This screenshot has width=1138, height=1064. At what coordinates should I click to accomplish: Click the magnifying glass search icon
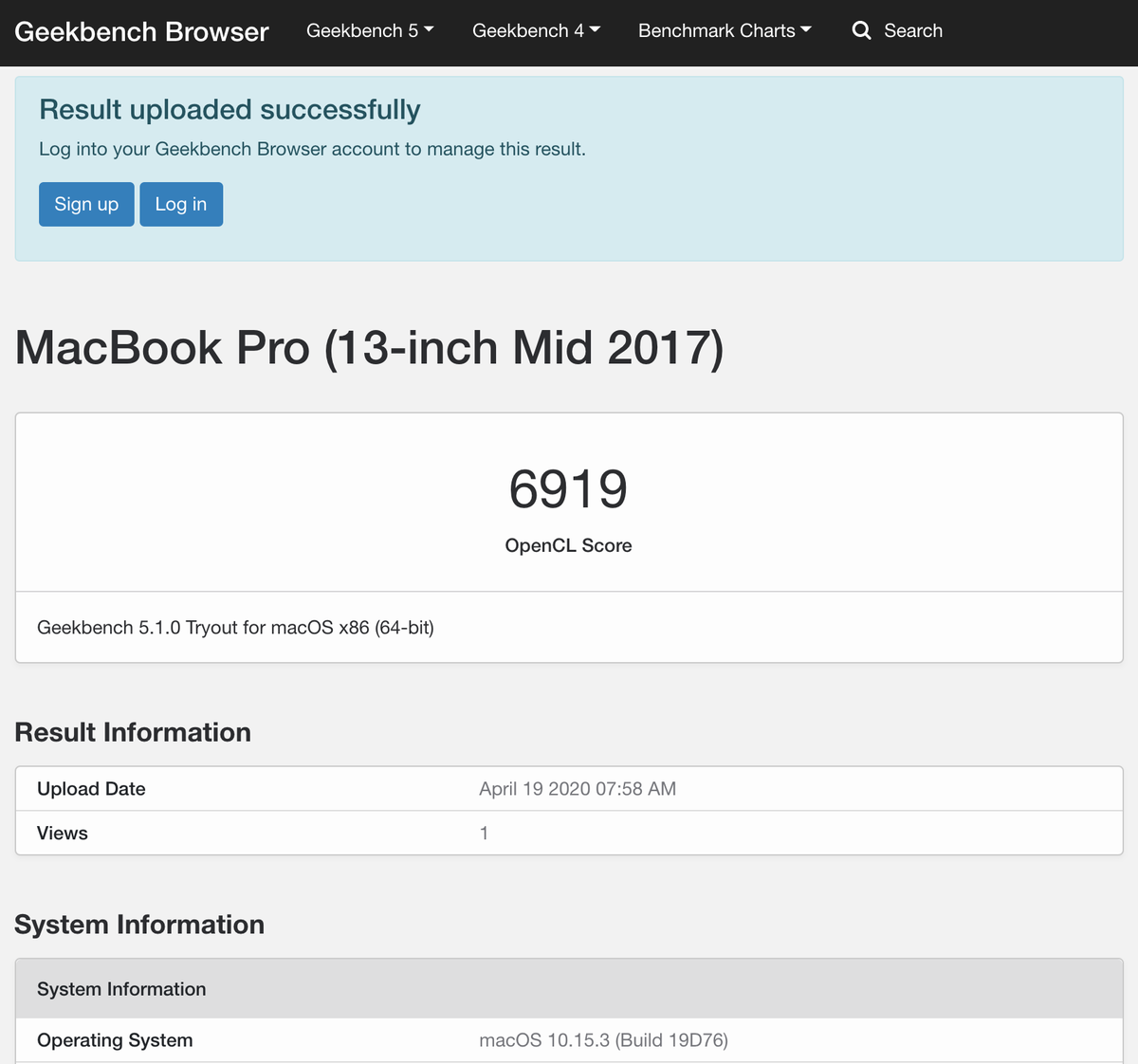click(x=861, y=31)
